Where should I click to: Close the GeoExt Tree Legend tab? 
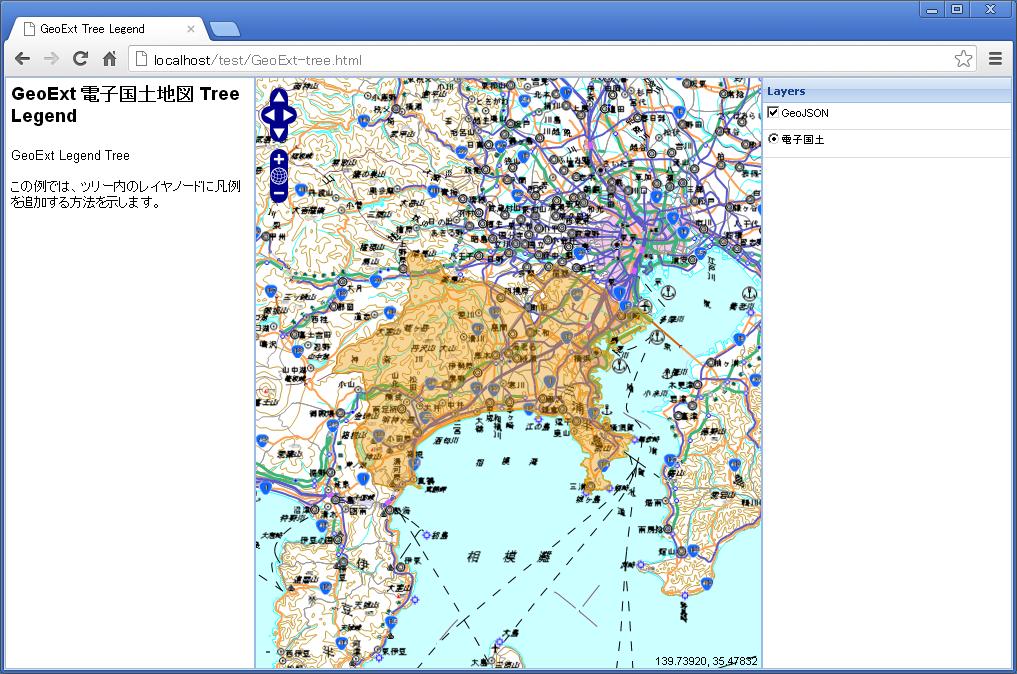191,29
